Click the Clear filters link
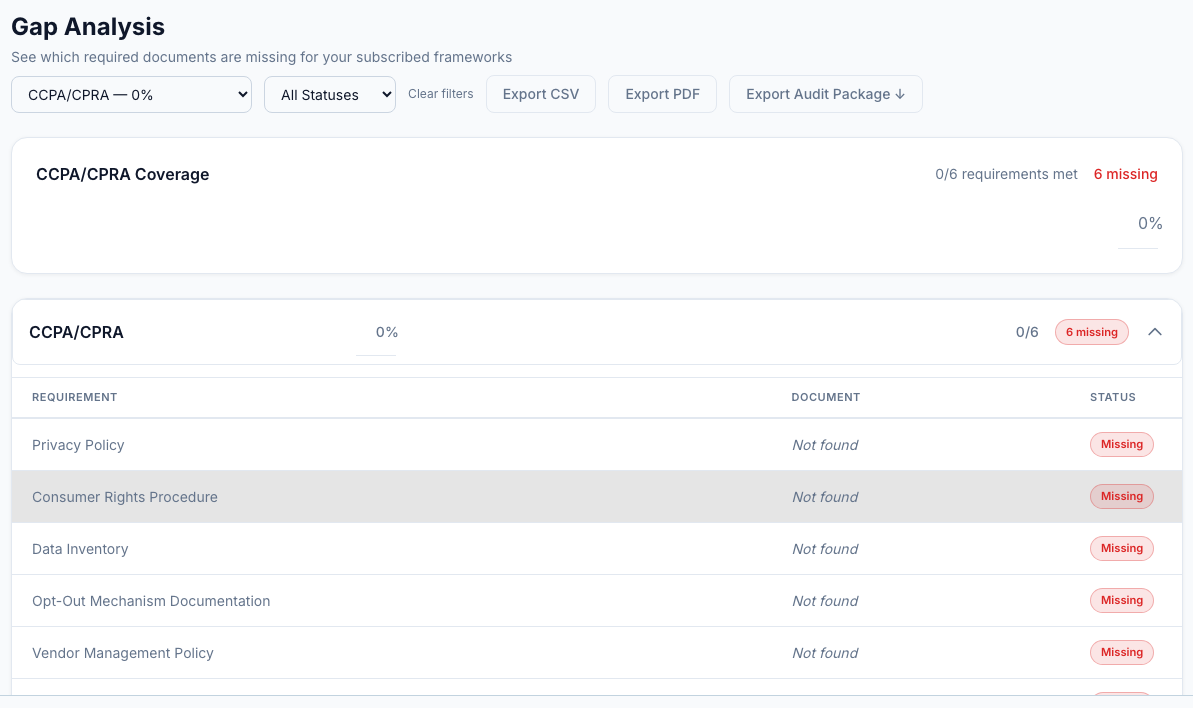Image resolution: width=1193 pixels, height=708 pixels. pos(441,94)
